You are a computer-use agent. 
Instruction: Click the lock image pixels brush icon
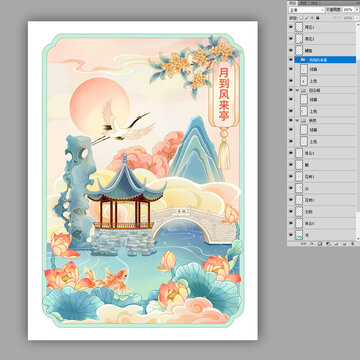click(307, 18)
